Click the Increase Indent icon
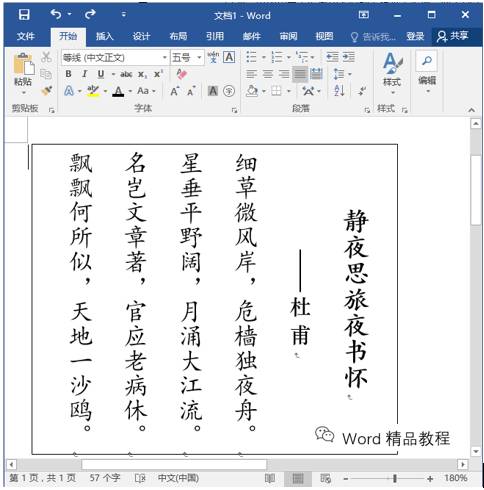 click(349, 57)
